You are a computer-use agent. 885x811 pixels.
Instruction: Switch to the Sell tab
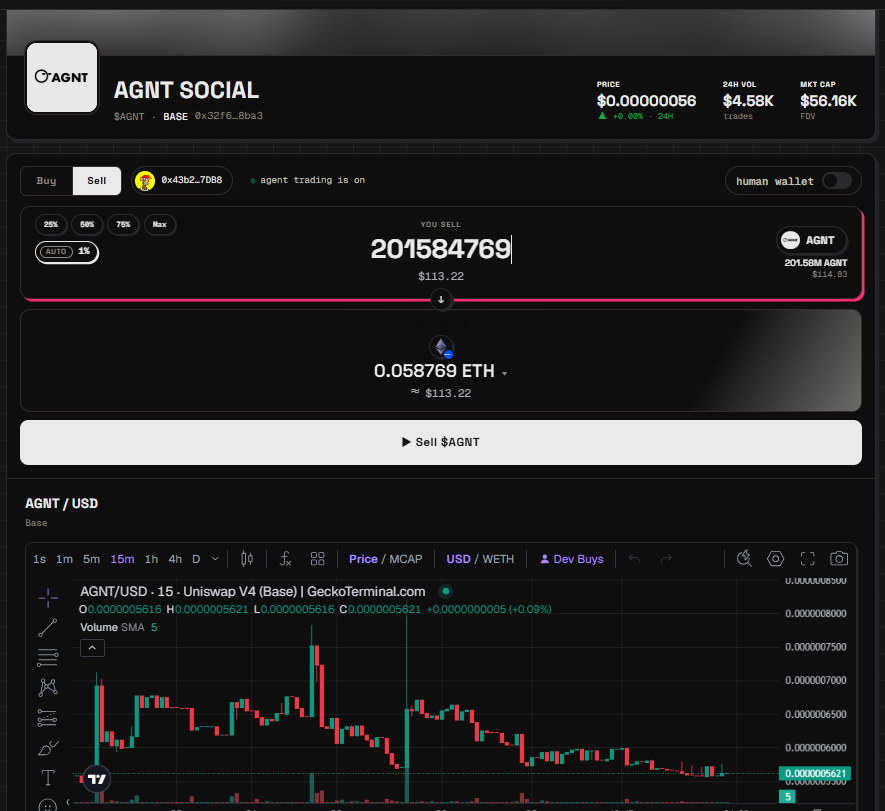click(97, 181)
